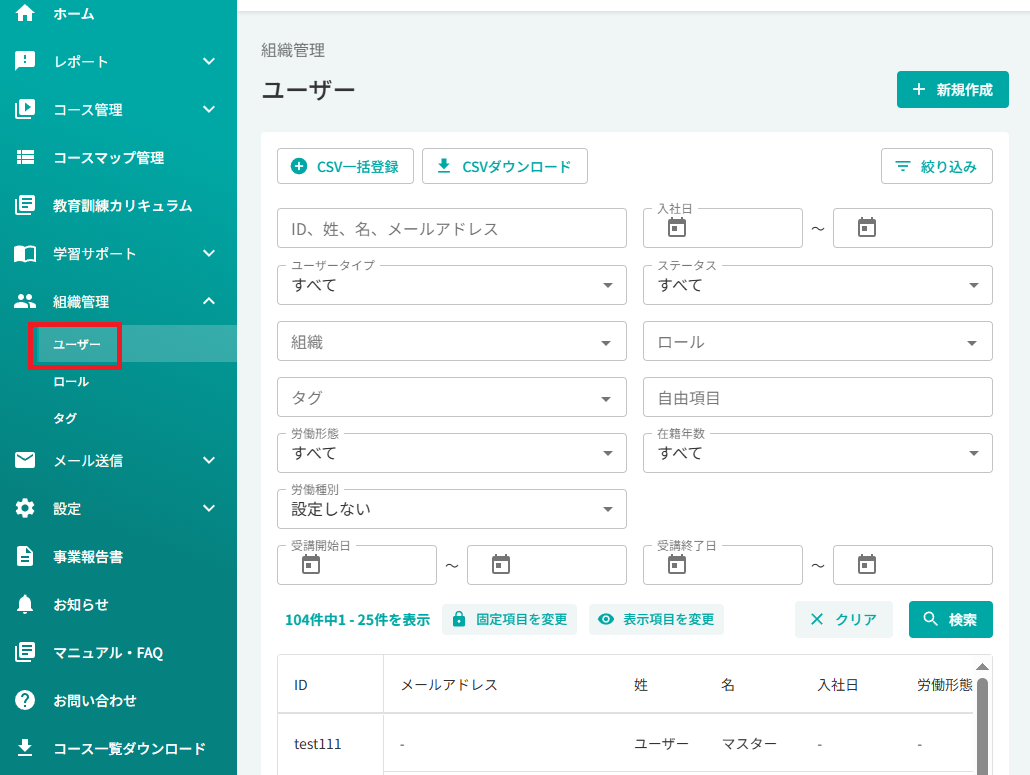Expand the レポート menu chevron

[209, 61]
